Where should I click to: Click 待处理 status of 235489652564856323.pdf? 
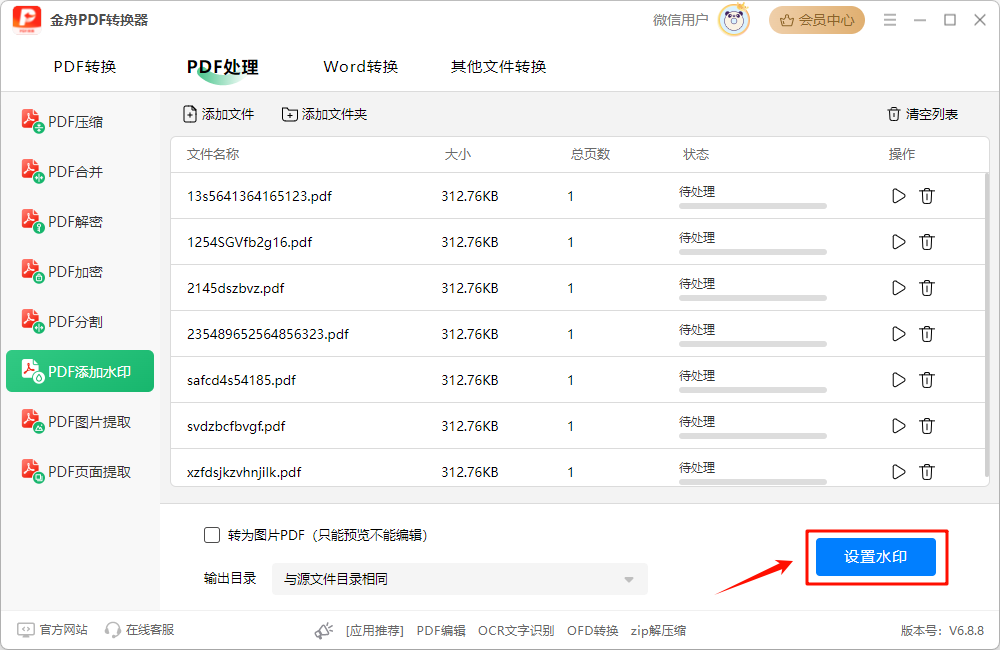pyautogui.click(x=697, y=330)
